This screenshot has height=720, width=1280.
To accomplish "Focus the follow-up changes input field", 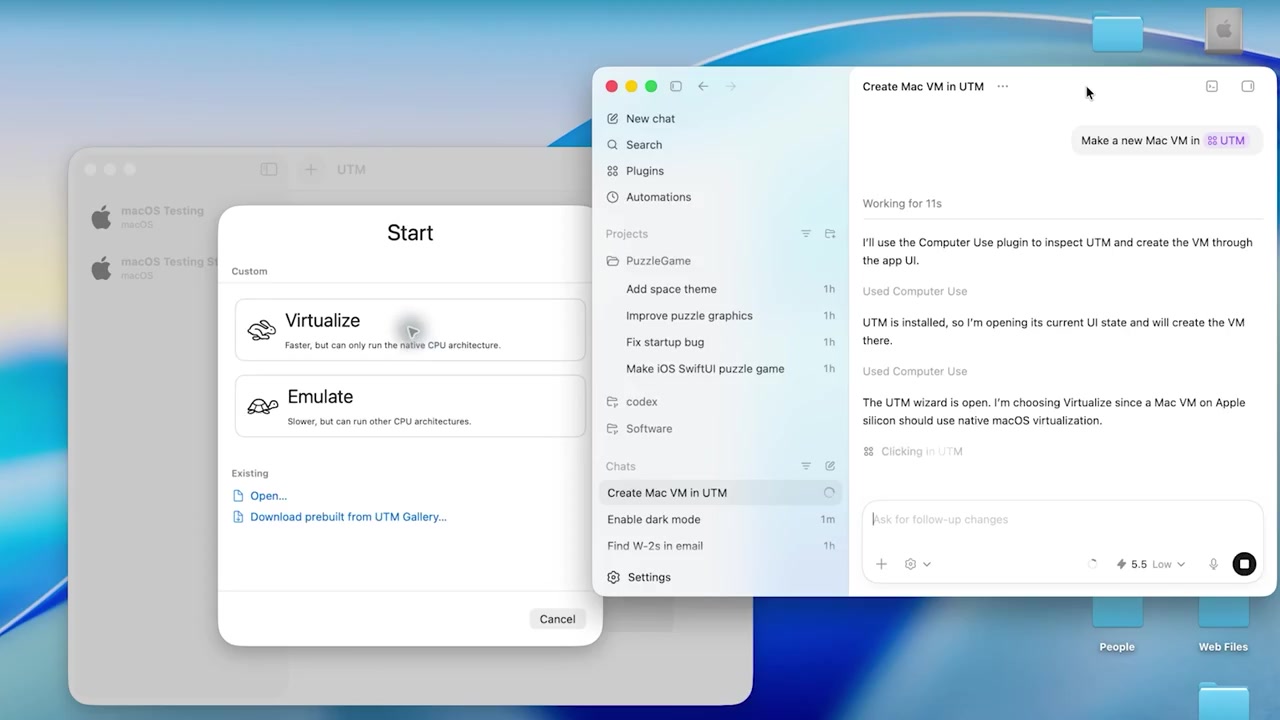I will (1063, 519).
